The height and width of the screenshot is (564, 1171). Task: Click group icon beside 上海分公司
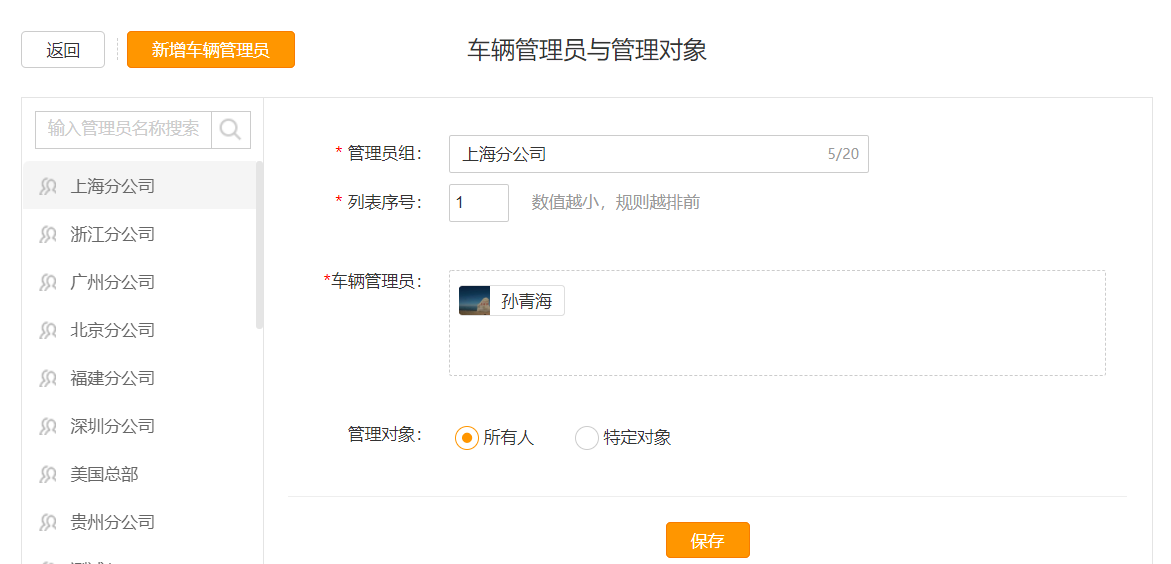tap(49, 187)
